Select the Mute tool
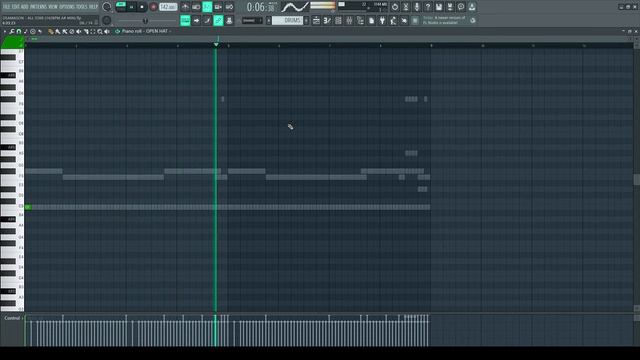The image size is (640, 360). click(78, 31)
